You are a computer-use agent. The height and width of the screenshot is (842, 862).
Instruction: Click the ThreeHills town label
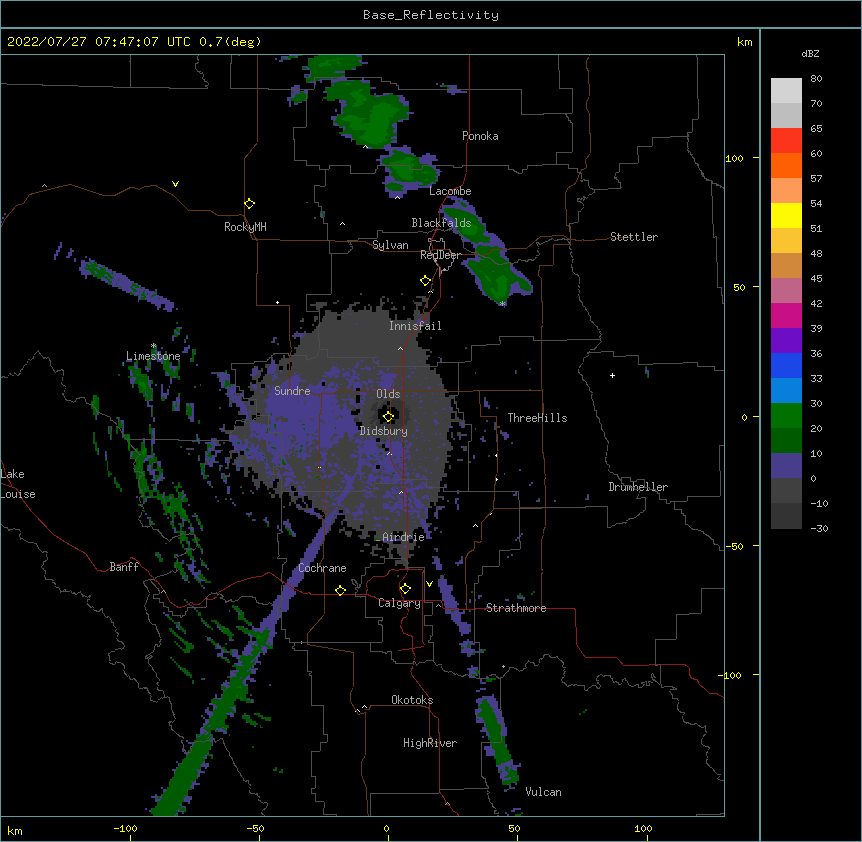(x=537, y=418)
